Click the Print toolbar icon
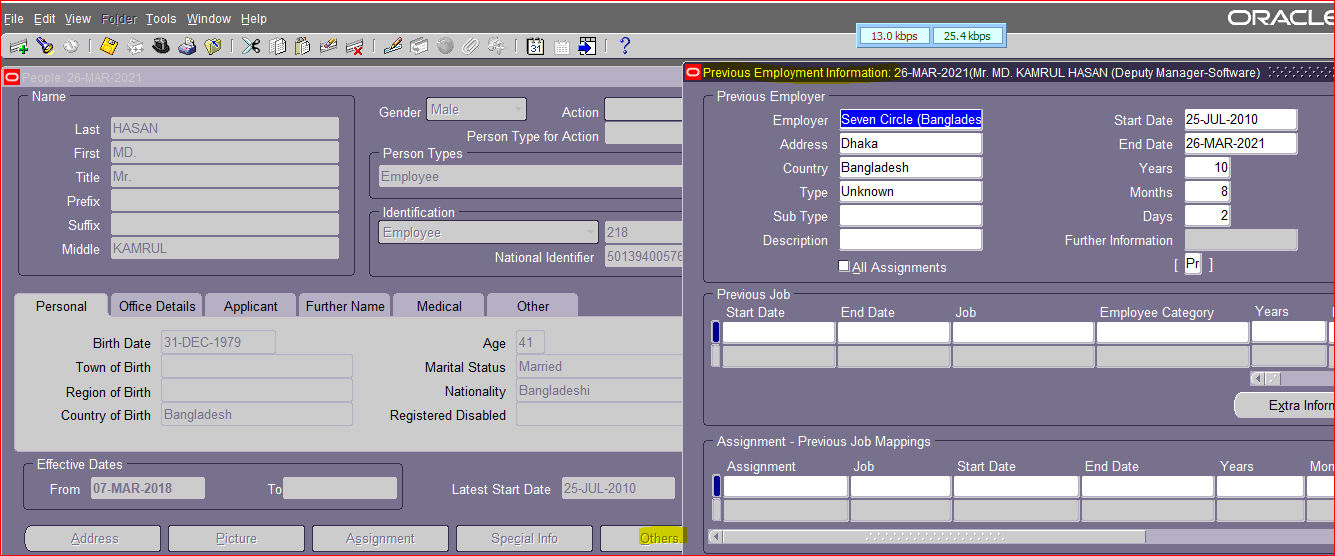 click(187, 46)
